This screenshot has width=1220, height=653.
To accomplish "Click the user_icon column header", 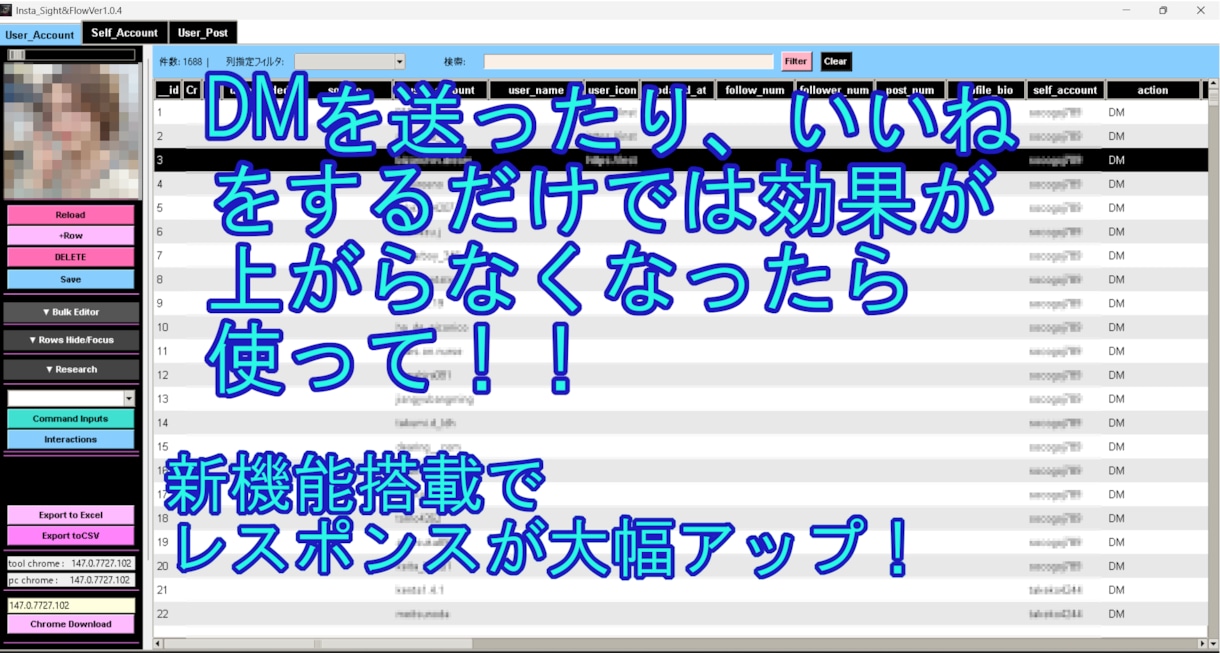I will point(612,90).
